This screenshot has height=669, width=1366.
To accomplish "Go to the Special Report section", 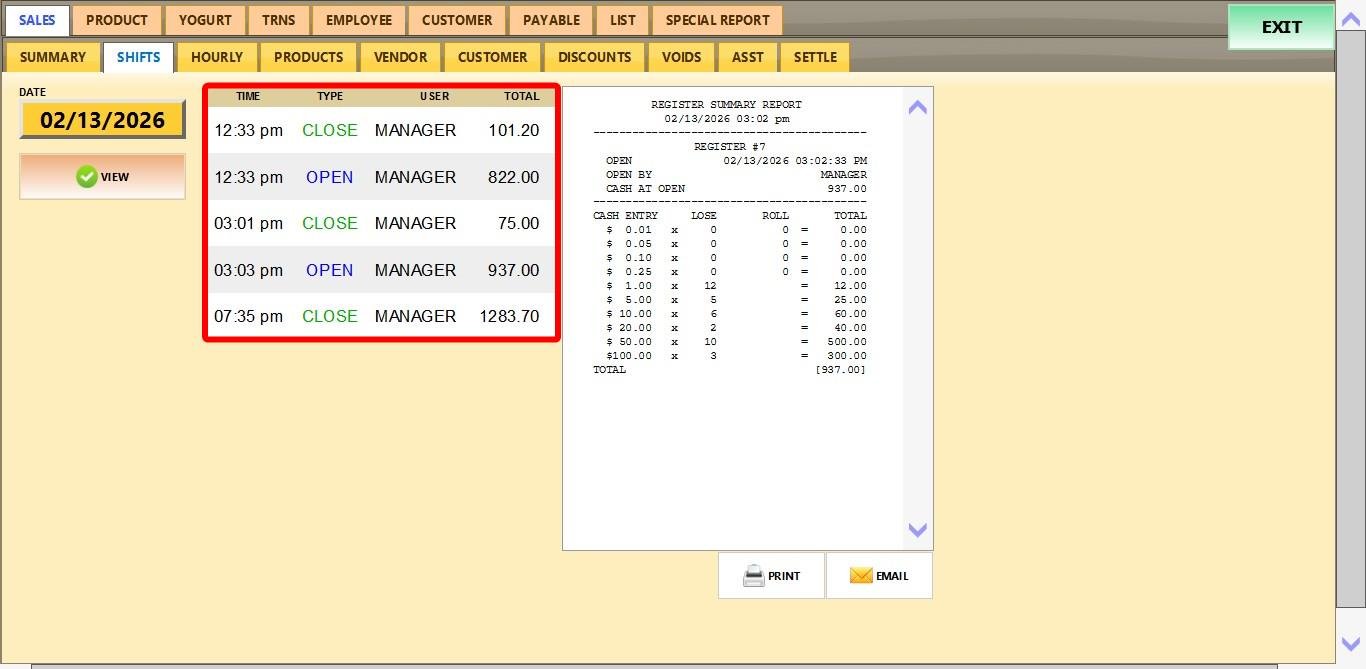I will point(717,20).
